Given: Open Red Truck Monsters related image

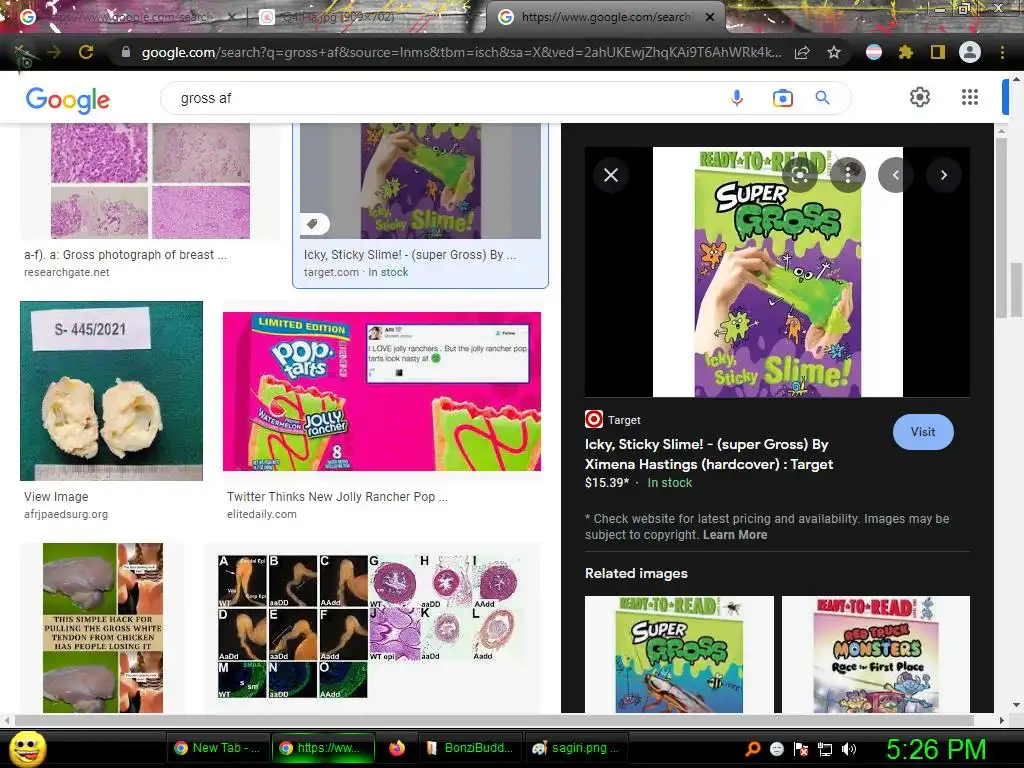Looking at the screenshot, I should tap(876, 654).
